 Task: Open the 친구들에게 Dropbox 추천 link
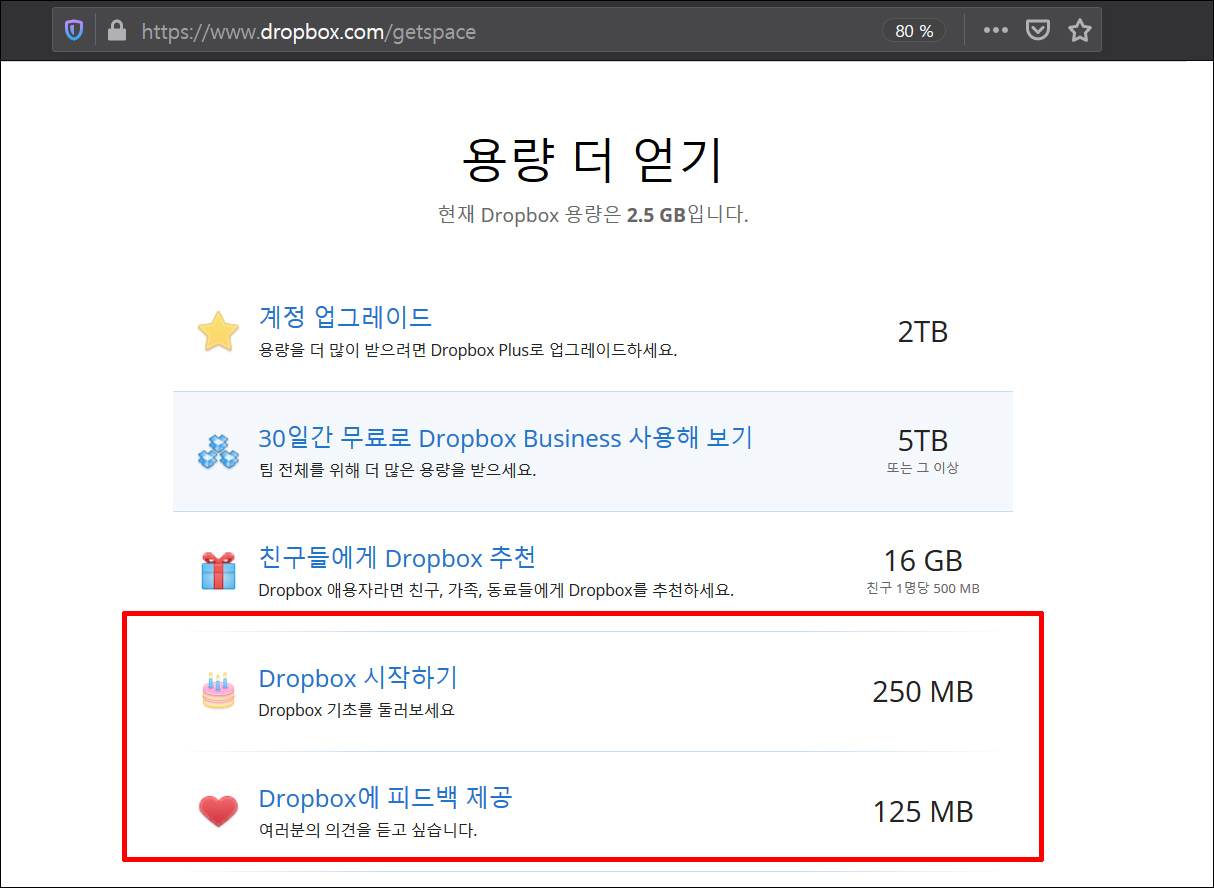click(x=397, y=557)
